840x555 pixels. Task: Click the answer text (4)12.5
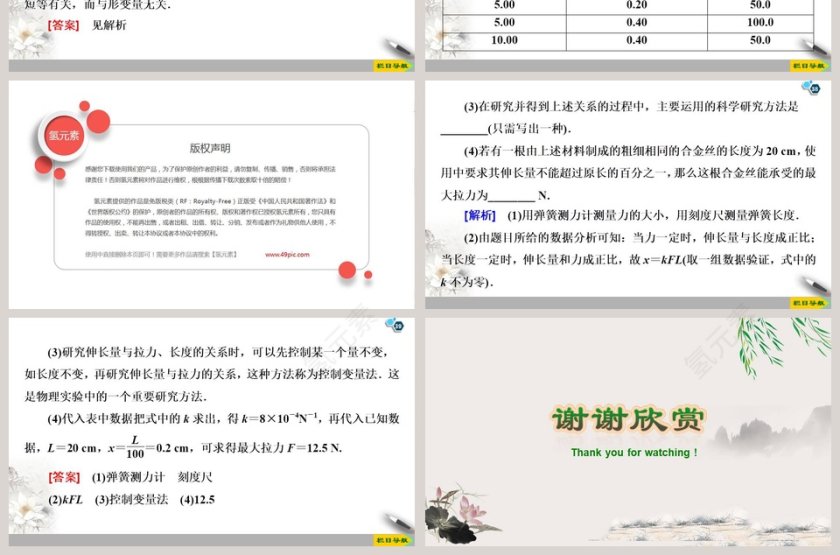[198, 500]
